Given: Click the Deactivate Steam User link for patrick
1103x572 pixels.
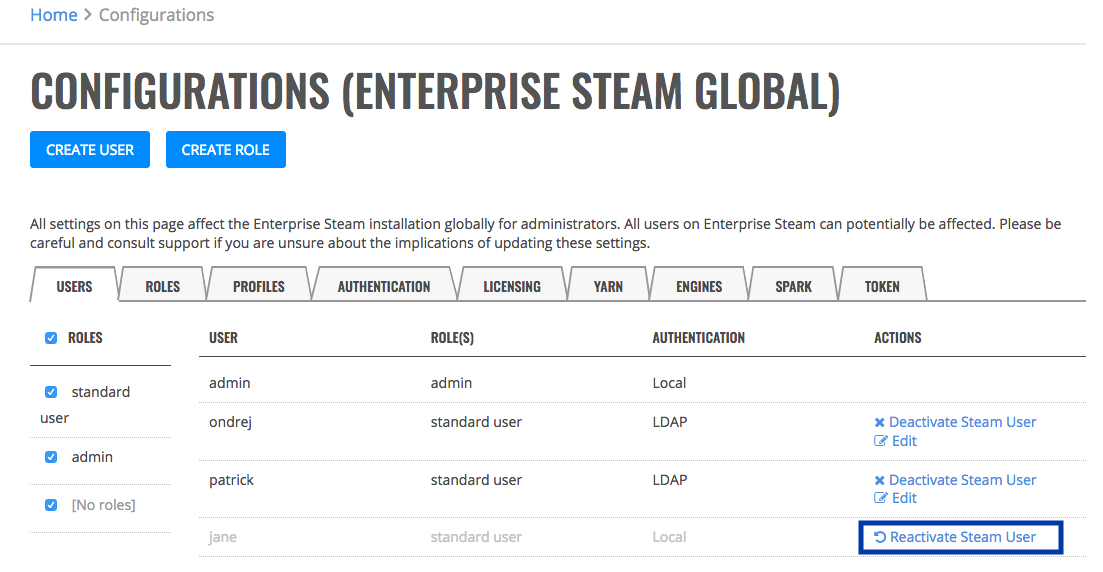Looking at the screenshot, I should pyautogui.click(x=962, y=481).
